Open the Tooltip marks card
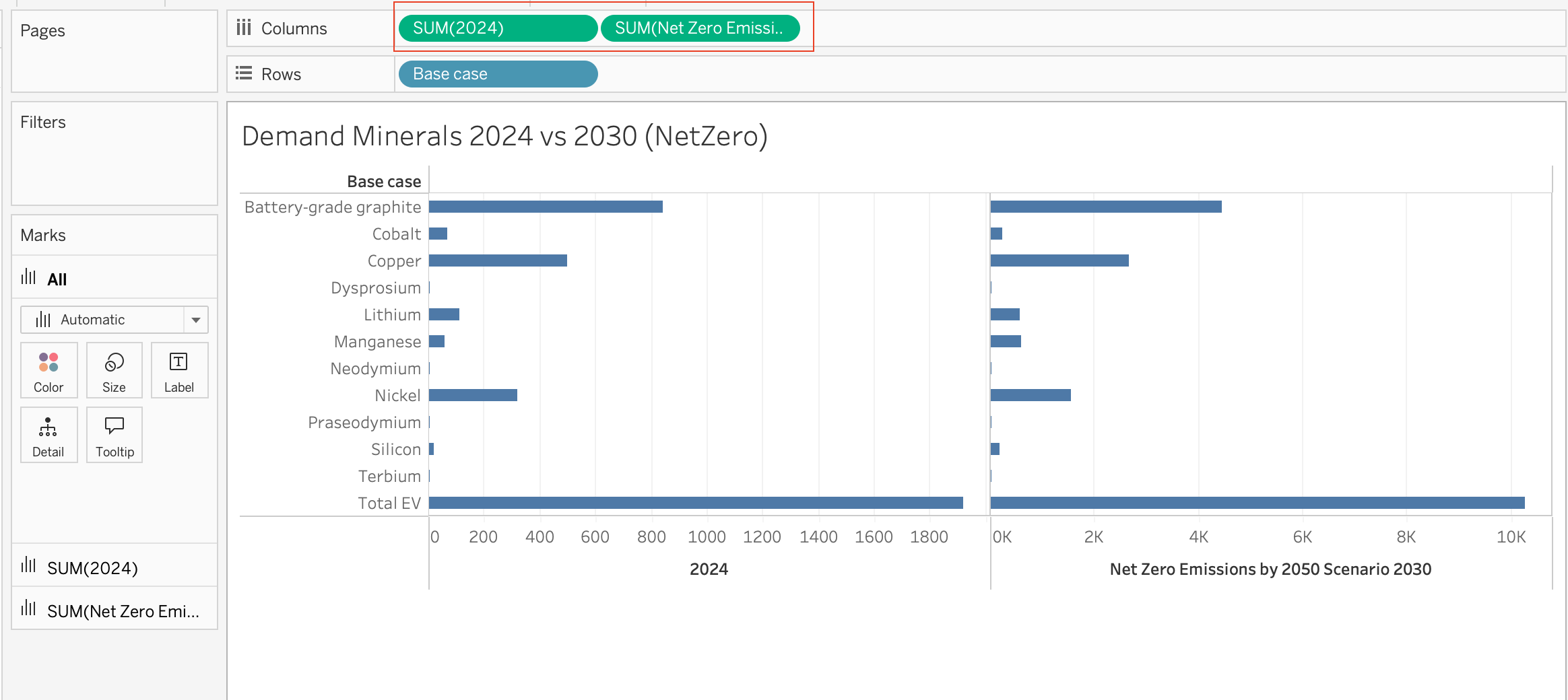 pos(114,435)
